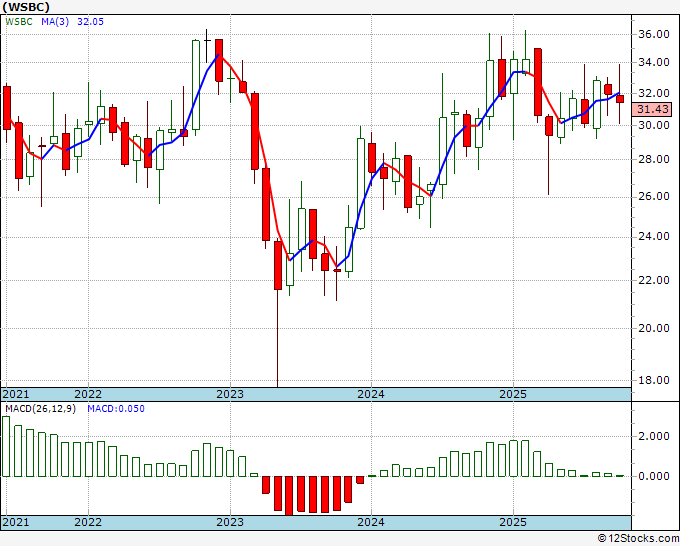680x546 pixels.
Task: Click the 26.00 price axis label
Action: pos(654,196)
